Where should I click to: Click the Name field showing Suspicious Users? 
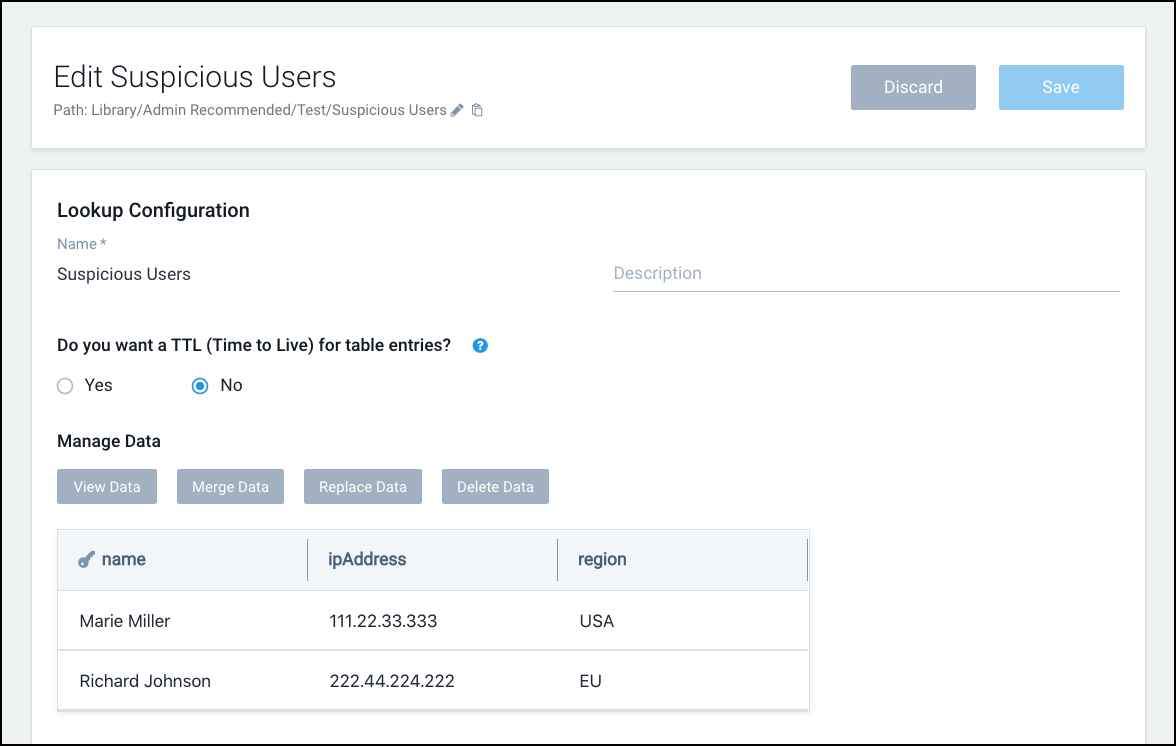coord(124,273)
